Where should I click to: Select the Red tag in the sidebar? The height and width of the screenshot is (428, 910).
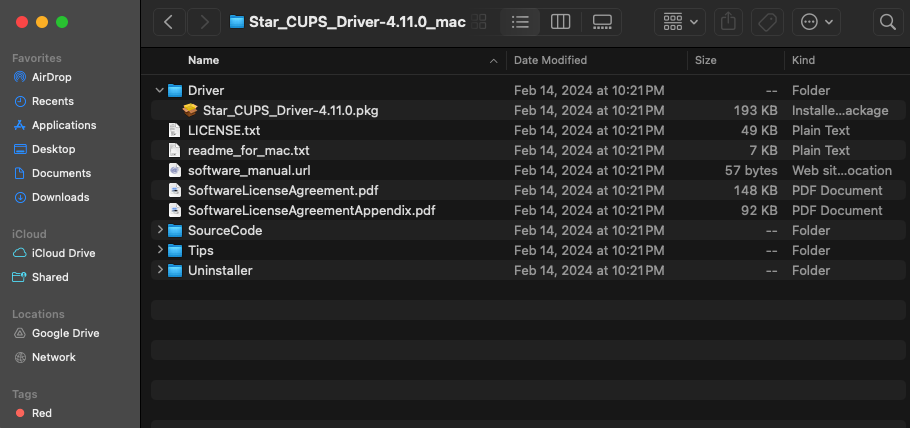(x=33, y=413)
